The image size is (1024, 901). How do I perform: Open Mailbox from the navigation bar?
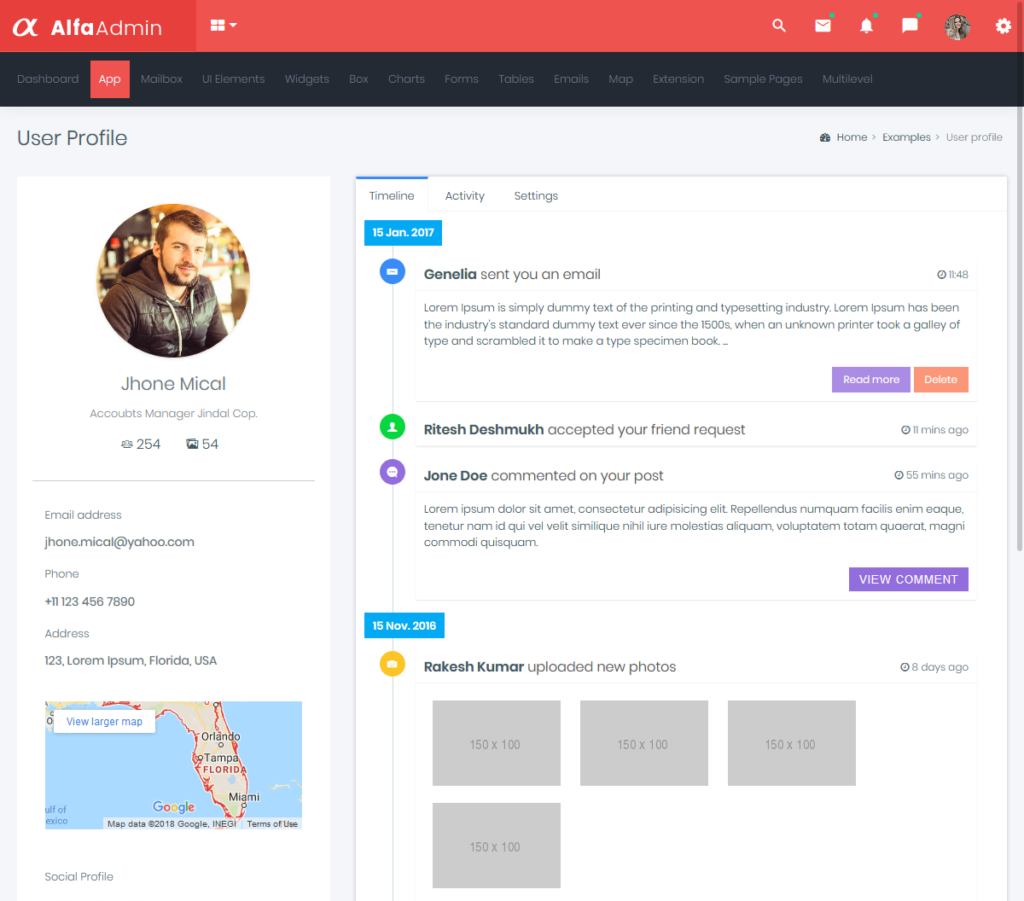point(161,79)
